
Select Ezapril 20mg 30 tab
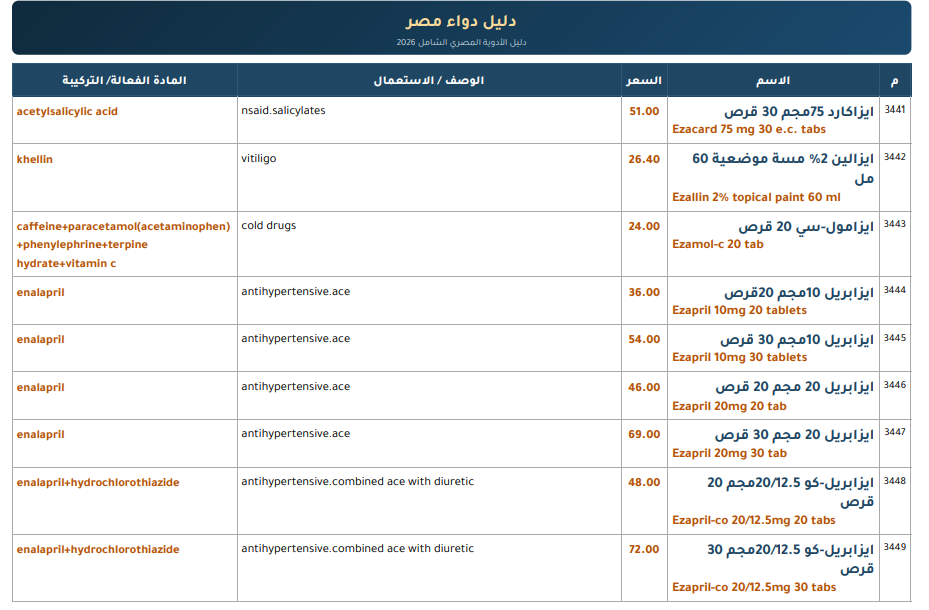[729, 453]
